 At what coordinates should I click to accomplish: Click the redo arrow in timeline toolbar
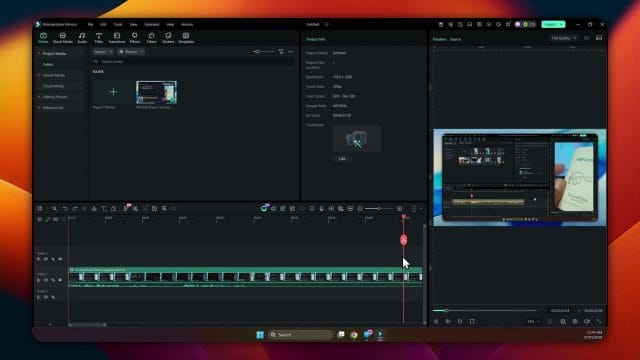pos(75,209)
